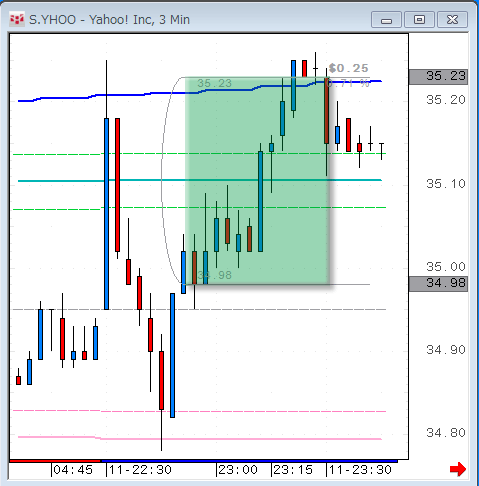Click the 35.23 label inside the green box

214,83
